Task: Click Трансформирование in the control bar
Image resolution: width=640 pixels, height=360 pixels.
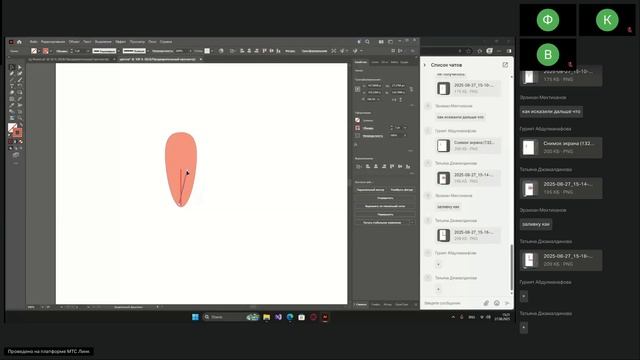Action: click(314, 51)
